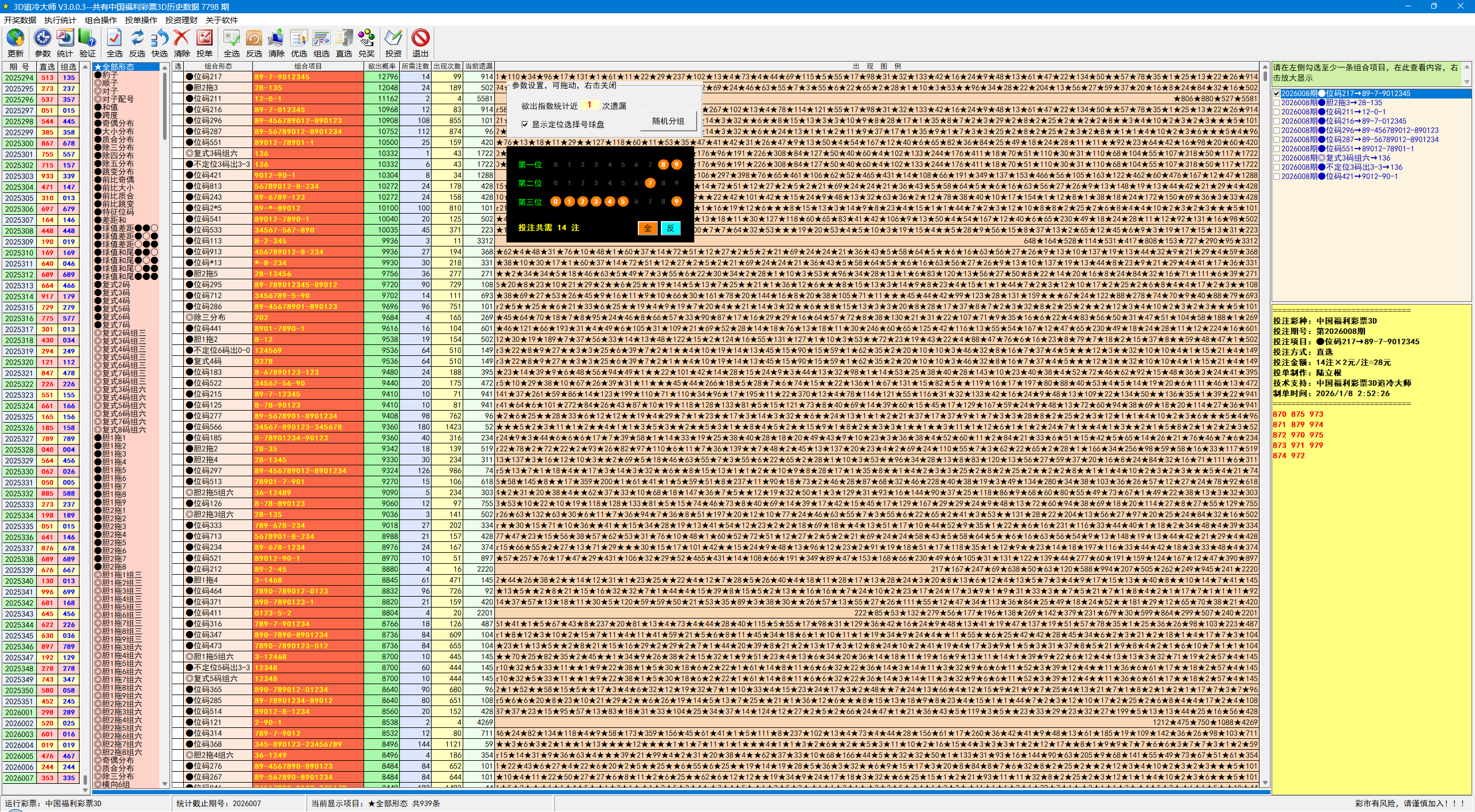This screenshot has height=812, width=1475.
Task: Click the 统计 statistics toolbar icon
Action: point(65,39)
